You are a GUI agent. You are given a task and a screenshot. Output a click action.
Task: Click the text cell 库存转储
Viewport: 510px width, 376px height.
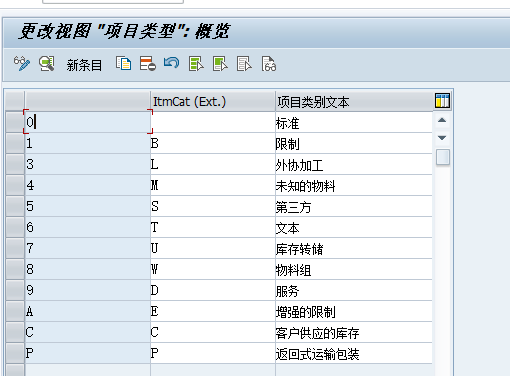354,248
